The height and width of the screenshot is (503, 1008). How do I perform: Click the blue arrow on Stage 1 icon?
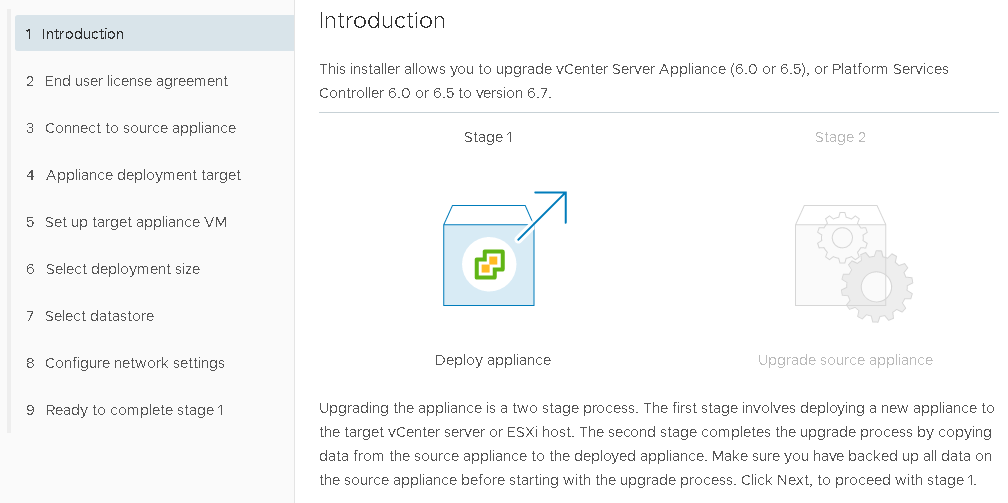click(x=544, y=214)
